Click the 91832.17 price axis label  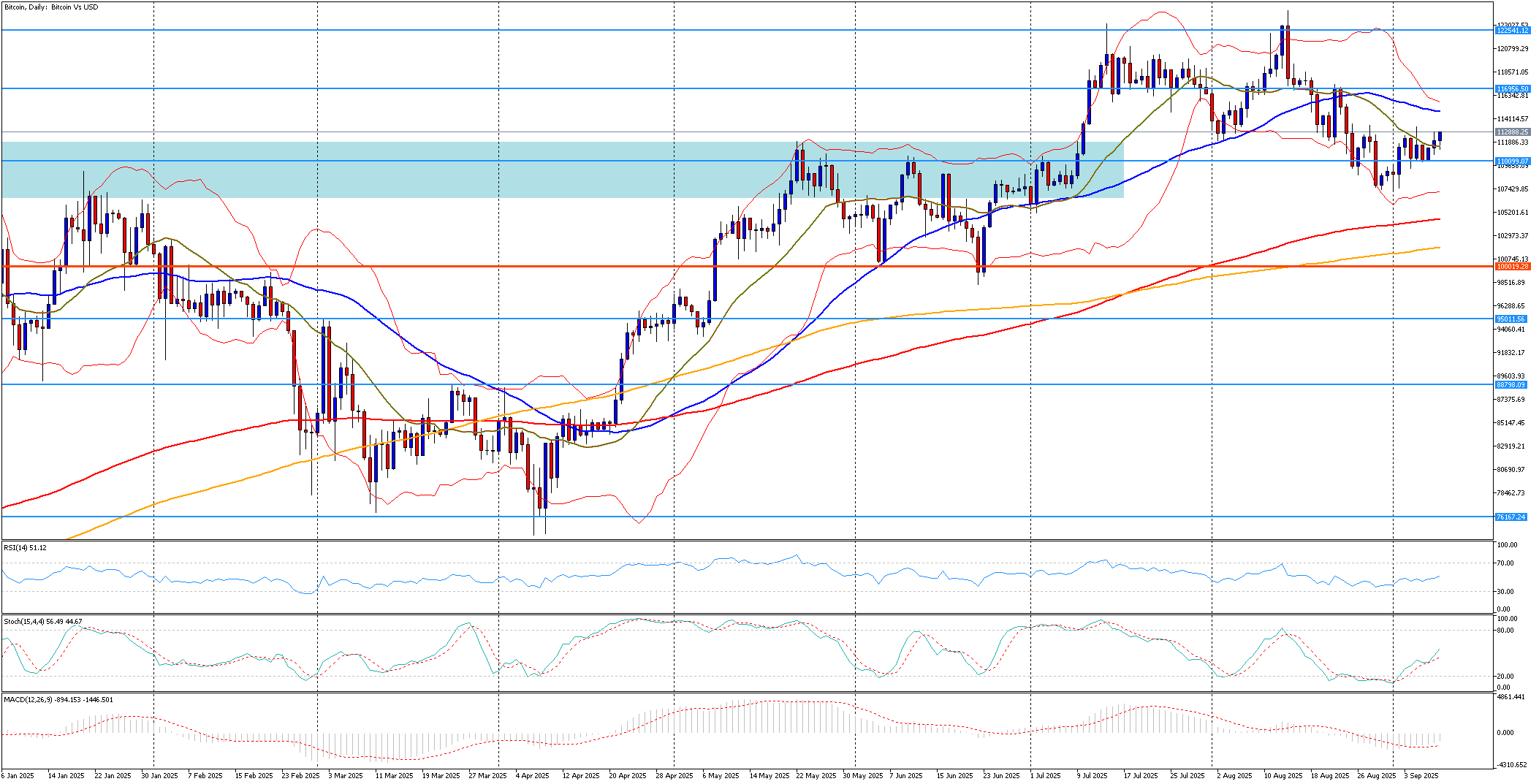pyautogui.click(x=1513, y=353)
